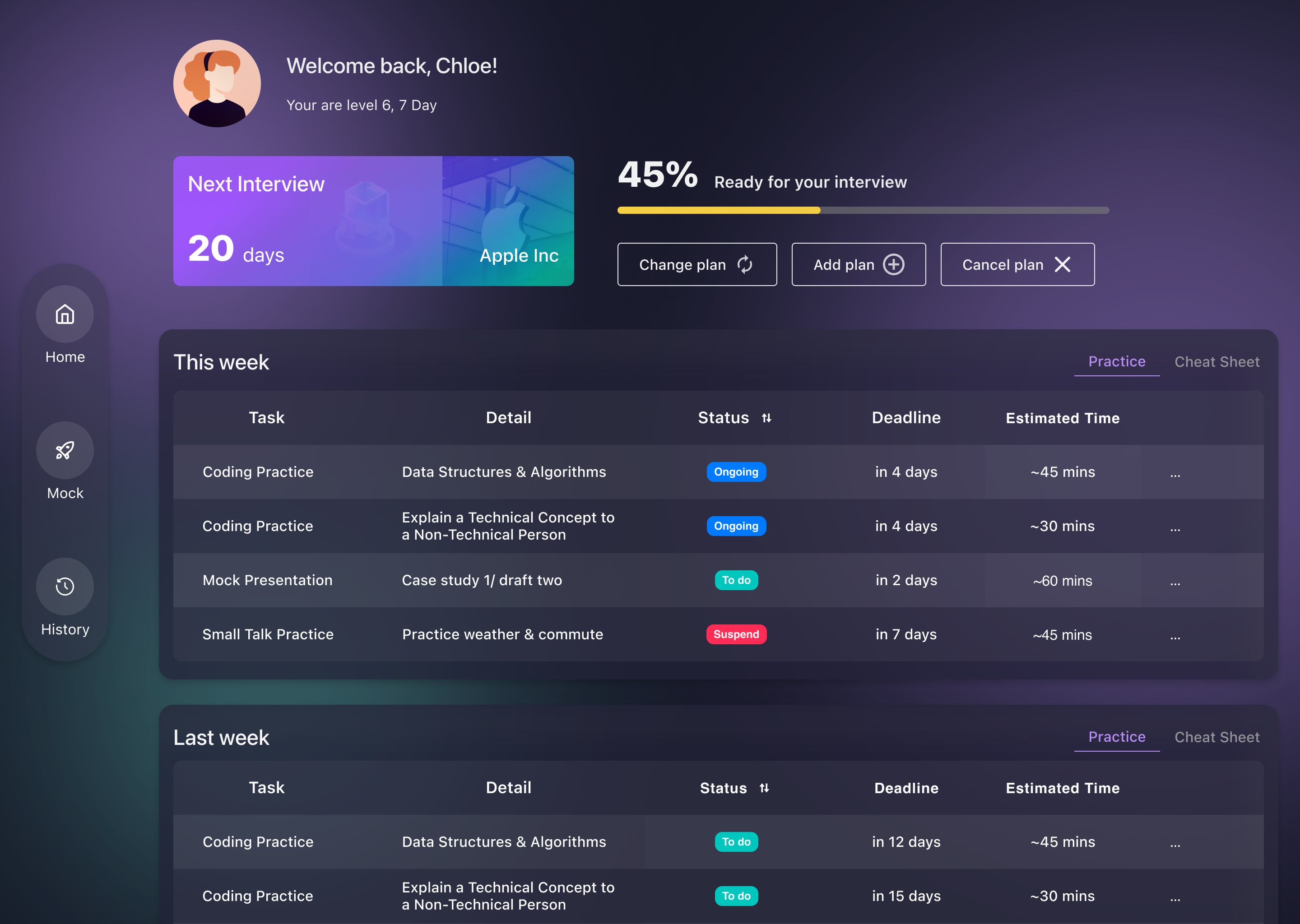
Task: Click the History label in sidebar
Action: 65,629
